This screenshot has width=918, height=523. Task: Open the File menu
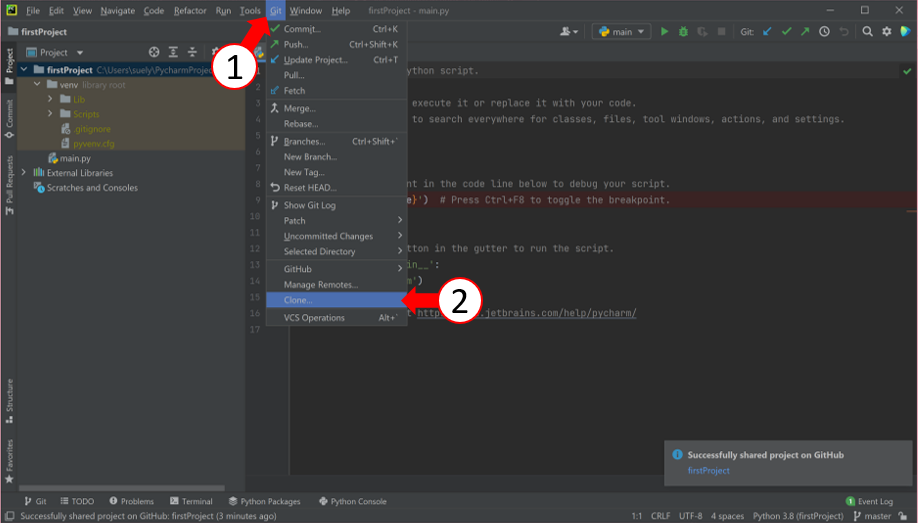coord(33,11)
